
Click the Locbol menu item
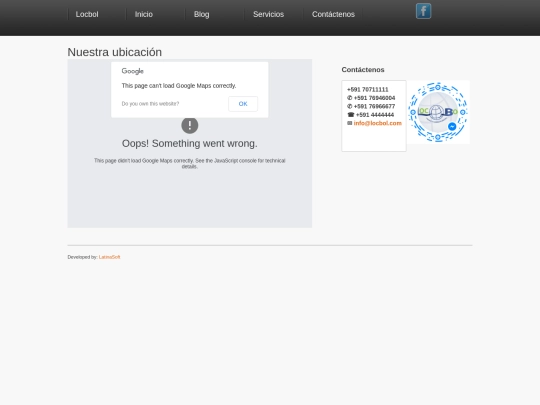click(87, 14)
